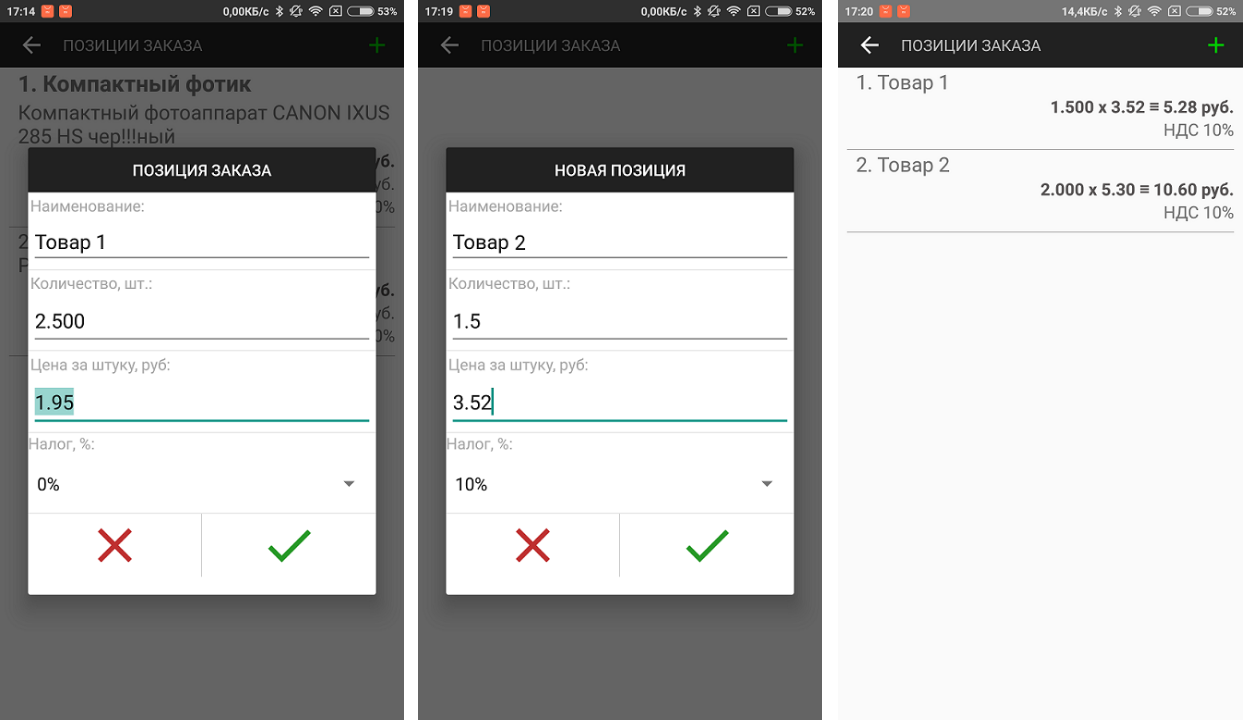1244x721 pixels.
Task: Tap the battery indicator in the rightmost status bar
Action: pyautogui.click(x=1199, y=11)
